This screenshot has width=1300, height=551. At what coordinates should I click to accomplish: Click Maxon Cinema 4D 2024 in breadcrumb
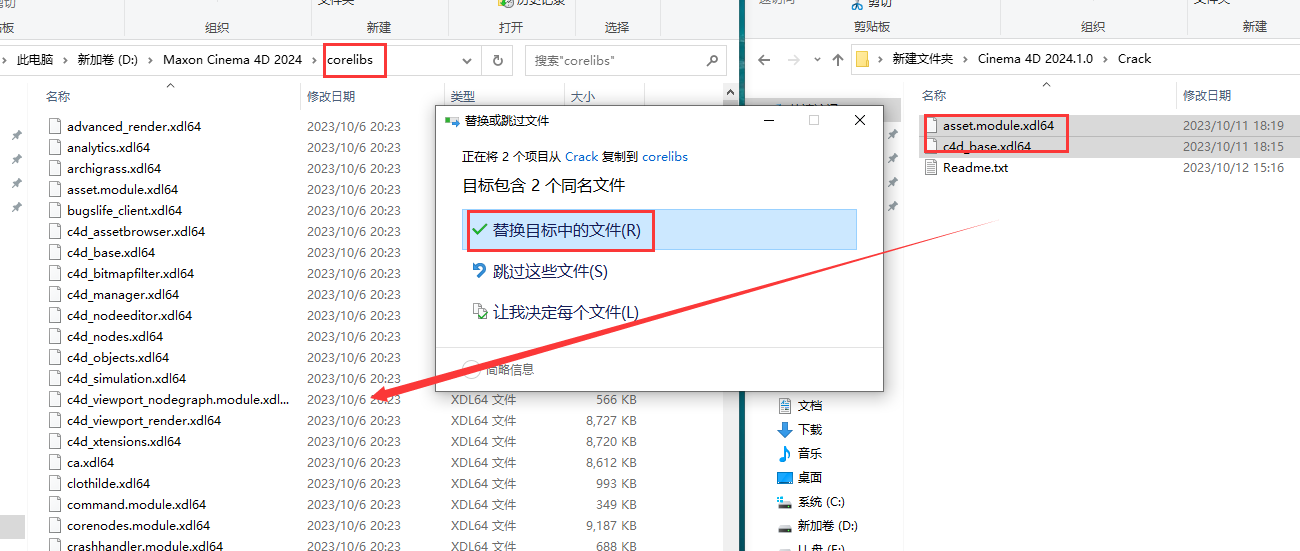[232, 60]
